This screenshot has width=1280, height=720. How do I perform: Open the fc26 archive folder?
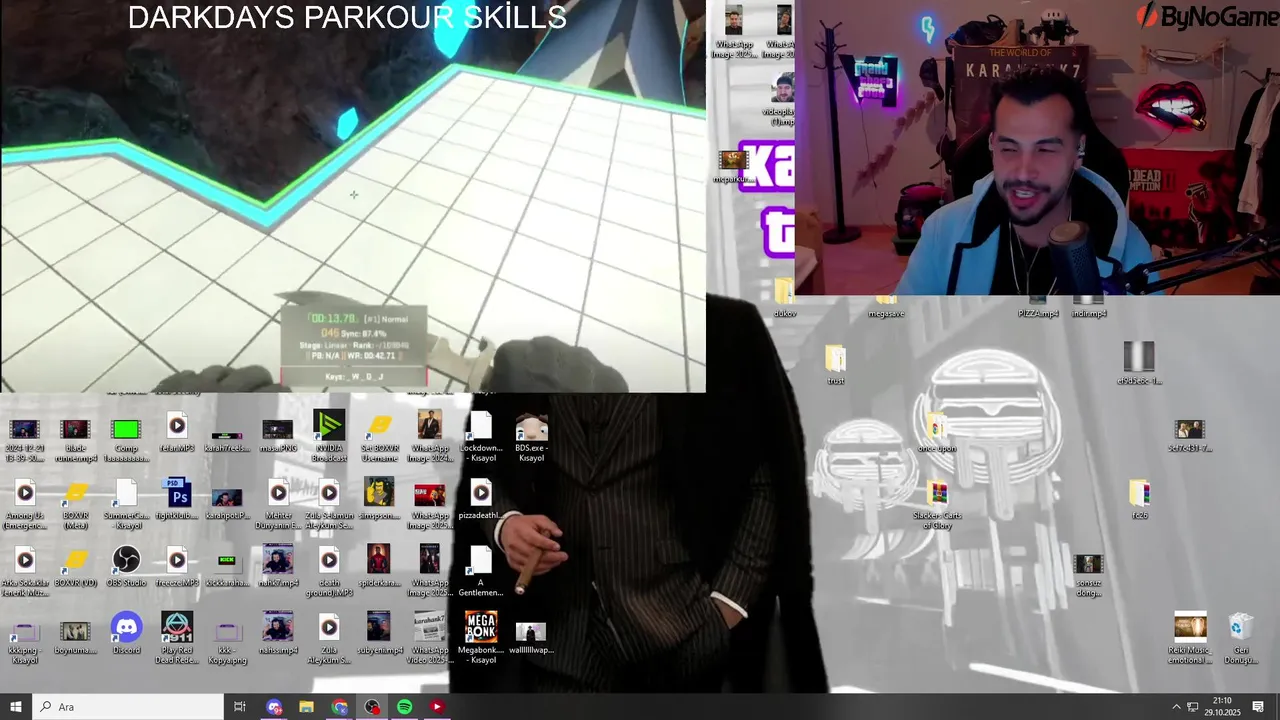click(x=1139, y=493)
